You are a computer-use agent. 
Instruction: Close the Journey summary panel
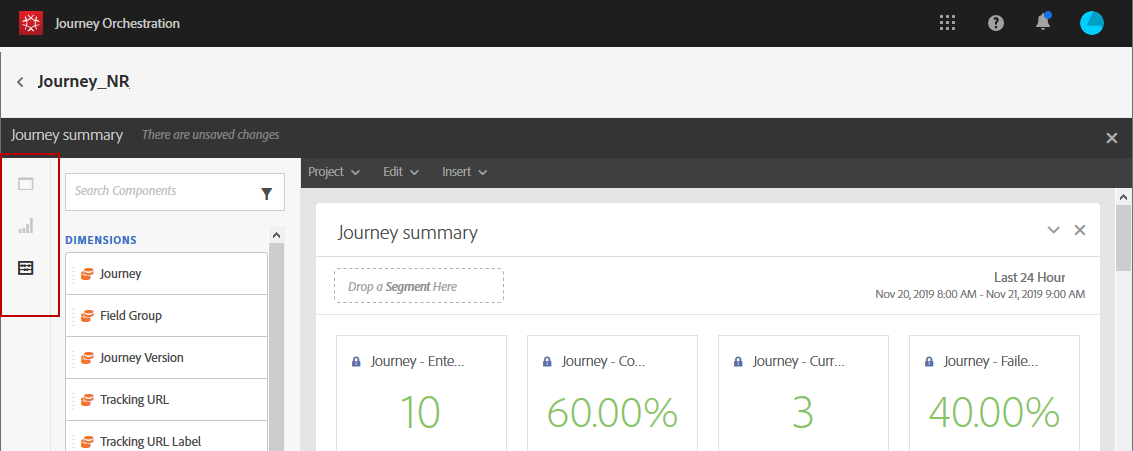coord(1080,231)
